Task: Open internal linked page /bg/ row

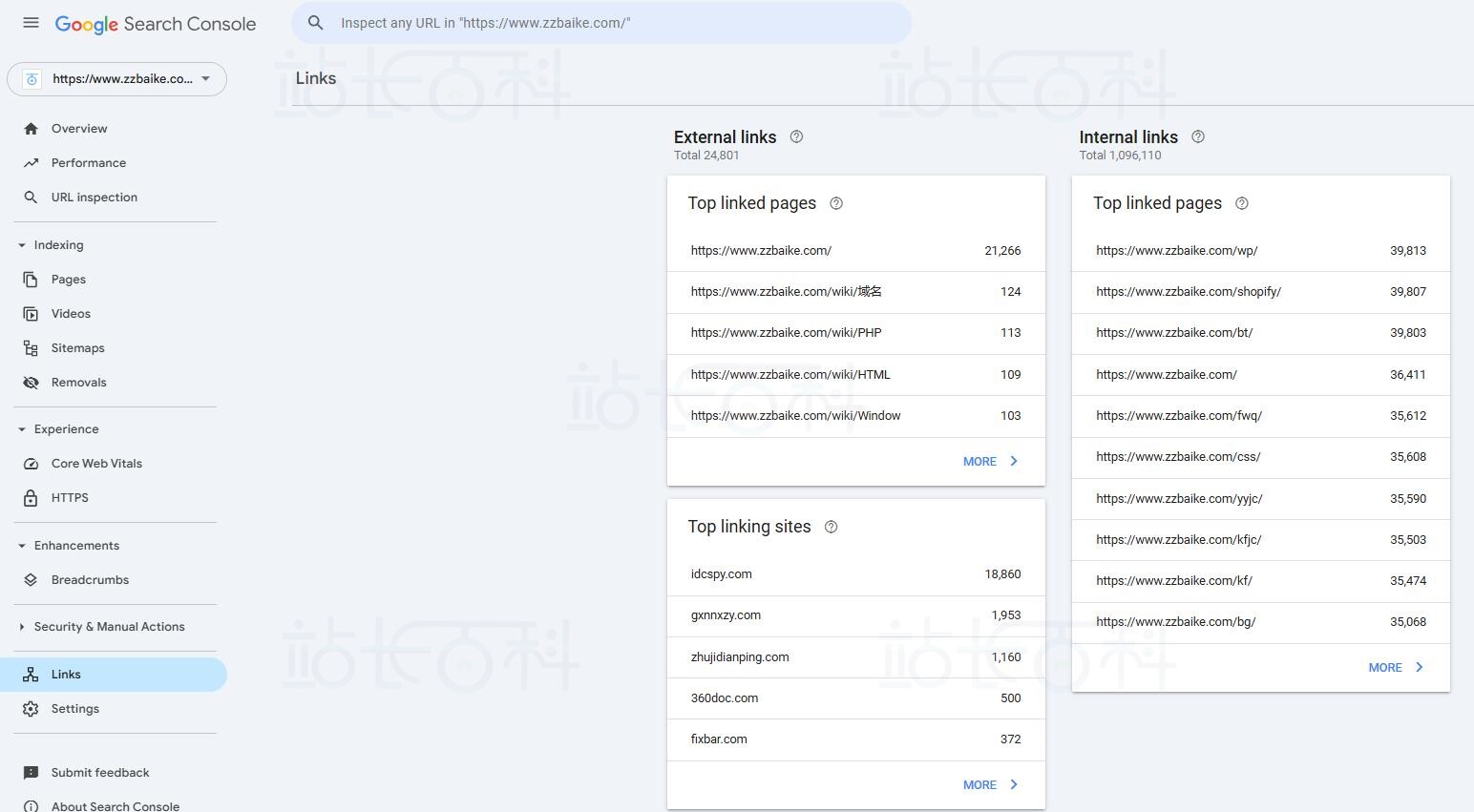Action: pyautogui.click(x=1261, y=622)
